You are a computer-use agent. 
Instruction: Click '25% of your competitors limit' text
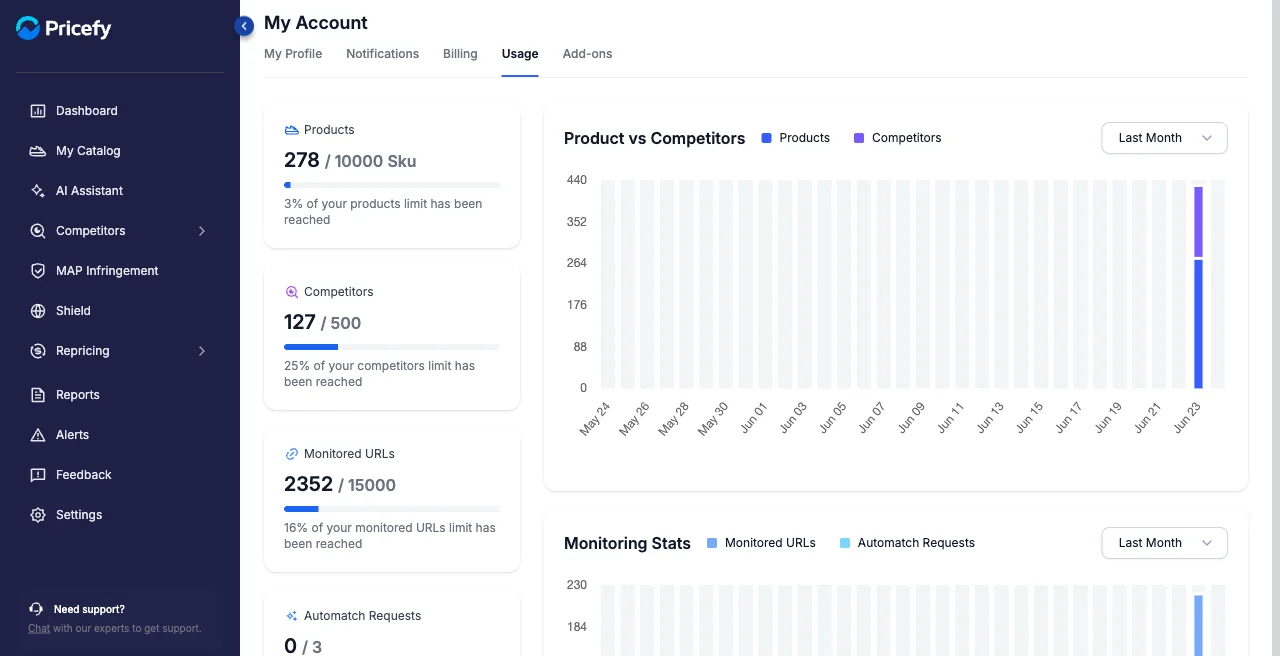pos(380,374)
